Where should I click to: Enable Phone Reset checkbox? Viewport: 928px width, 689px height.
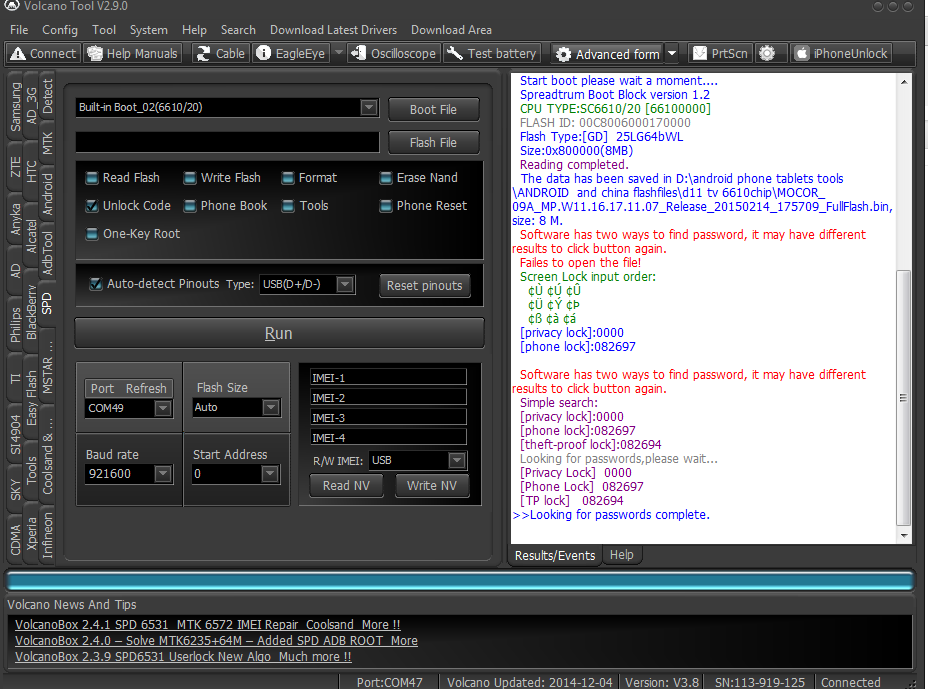[x=386, y=206]
